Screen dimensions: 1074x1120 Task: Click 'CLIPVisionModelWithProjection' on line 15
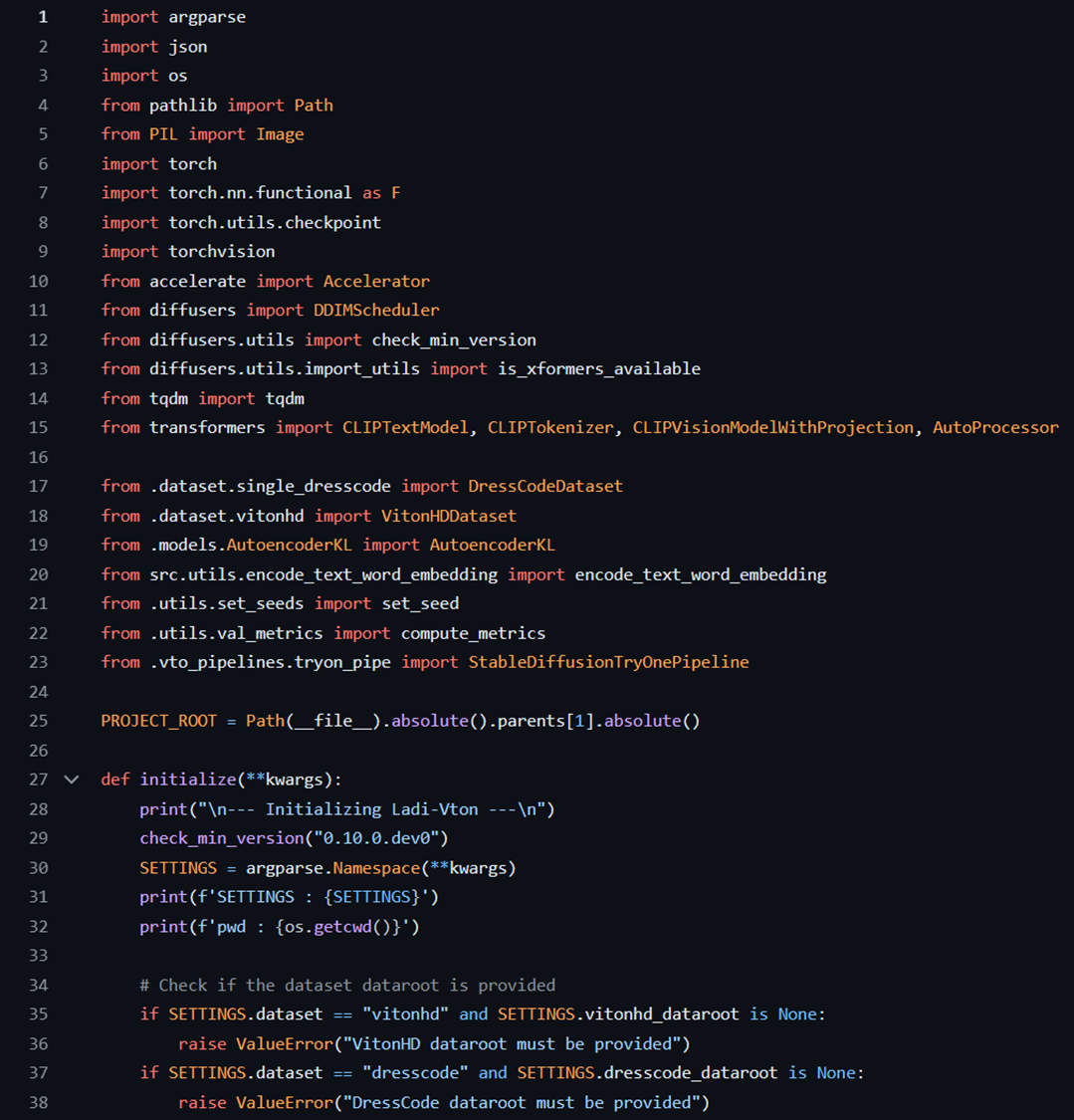coord(773,427)
